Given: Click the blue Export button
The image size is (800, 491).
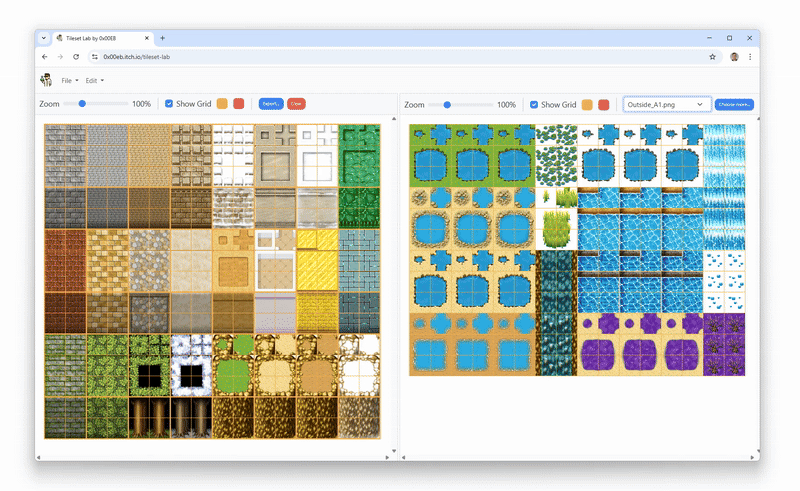Looking at the screenshot, I should tap(271, 104).
